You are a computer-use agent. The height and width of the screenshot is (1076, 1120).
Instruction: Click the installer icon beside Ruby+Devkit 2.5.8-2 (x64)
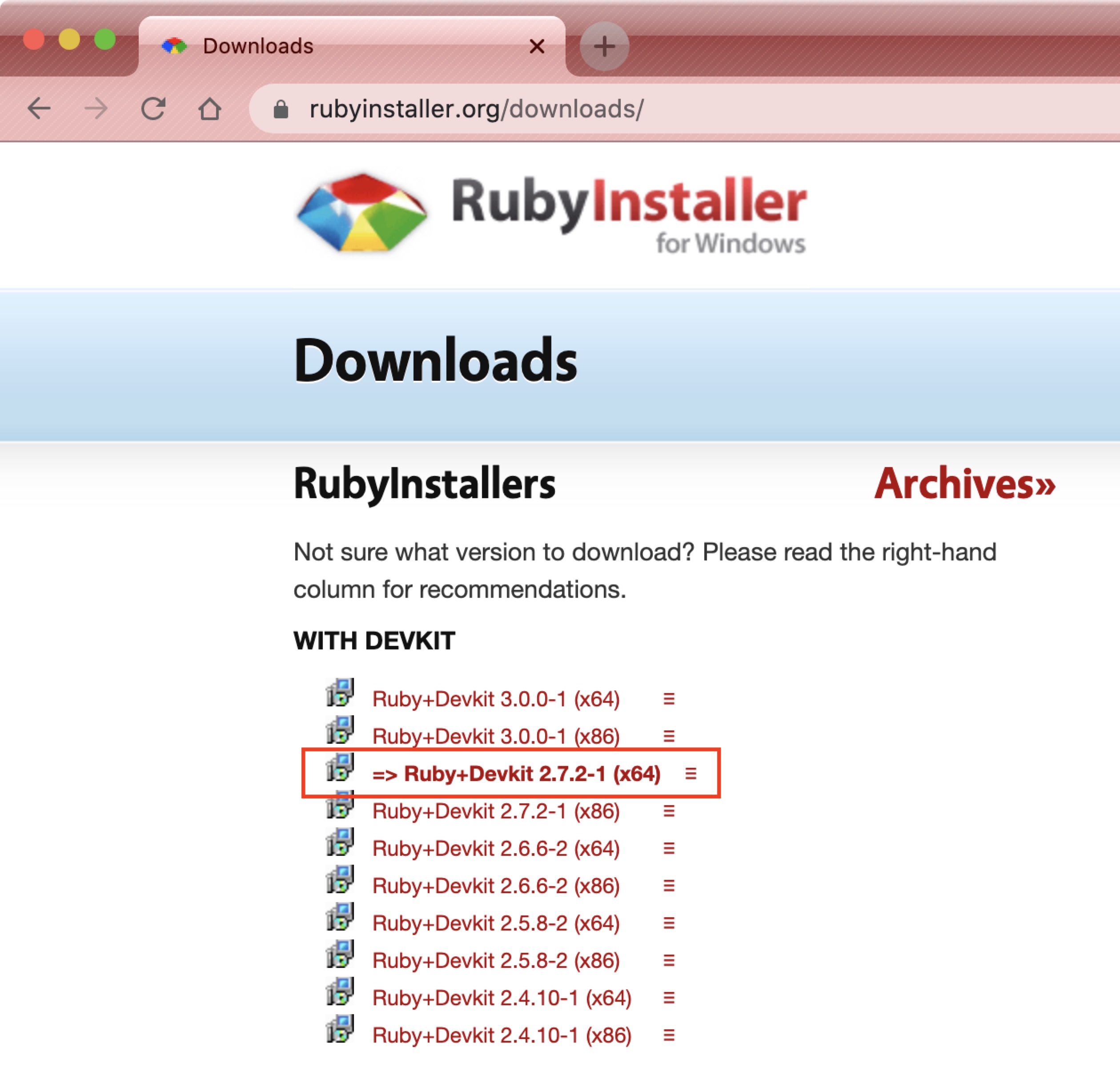tap(340, 916)
